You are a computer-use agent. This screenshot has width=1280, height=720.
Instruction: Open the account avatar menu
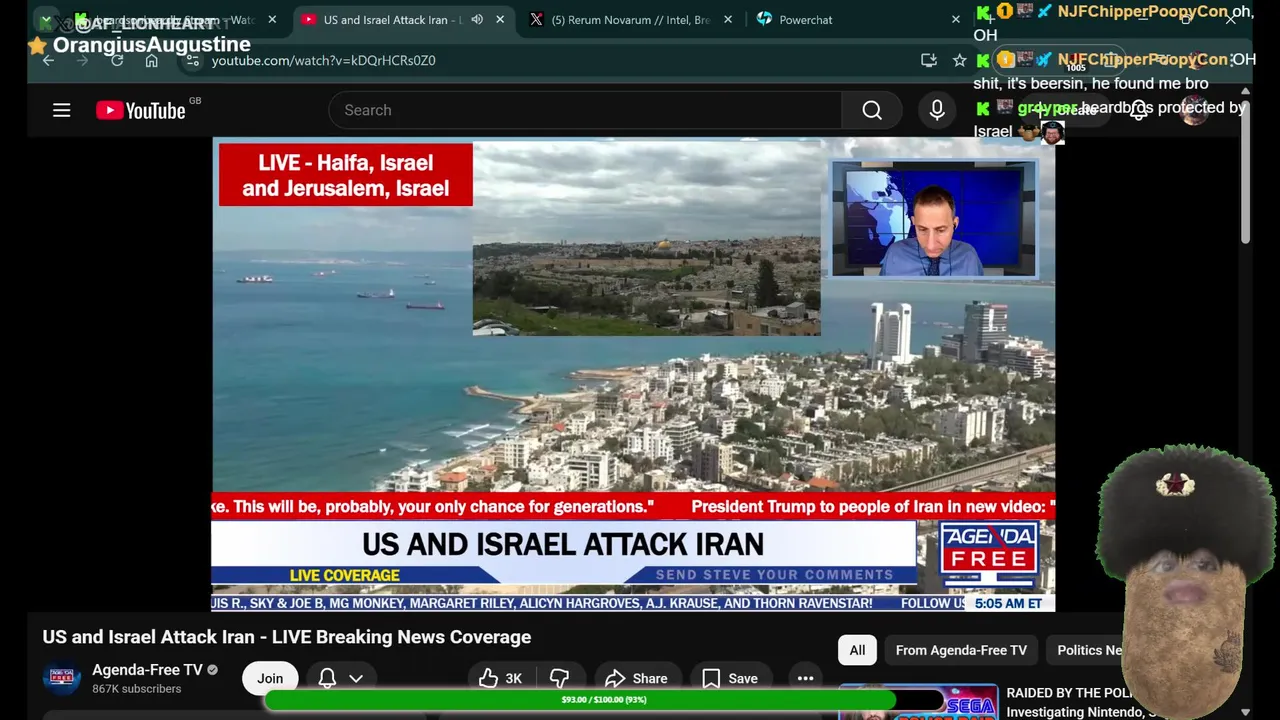[1193, 110]
